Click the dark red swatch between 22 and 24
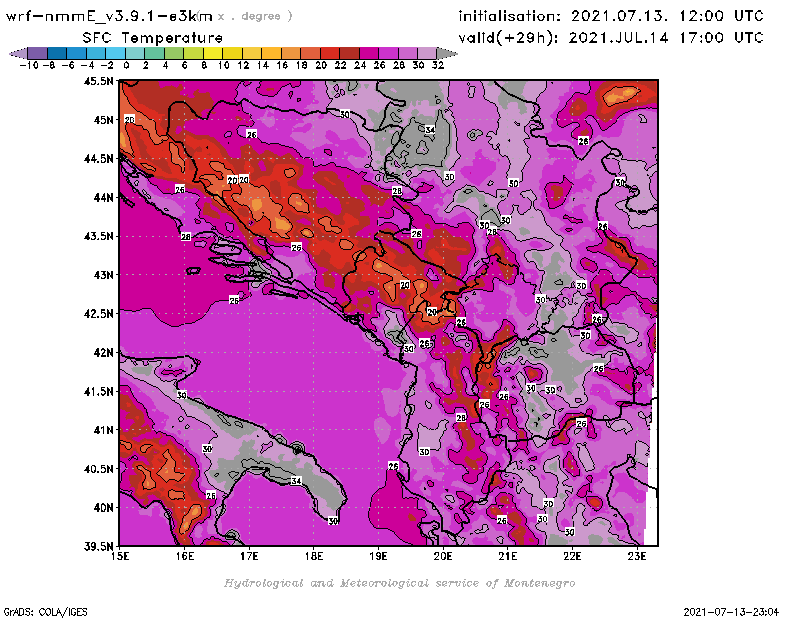Viewport: 800px width, 618px height. 349,53
